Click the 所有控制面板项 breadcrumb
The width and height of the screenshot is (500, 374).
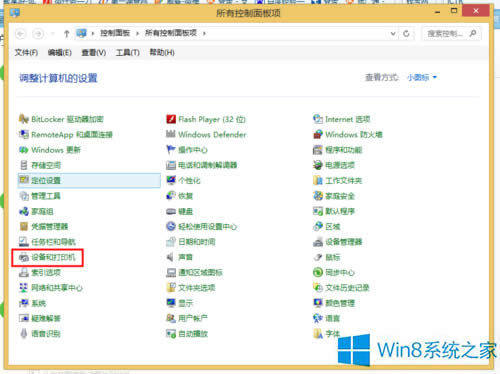[171, 33]
